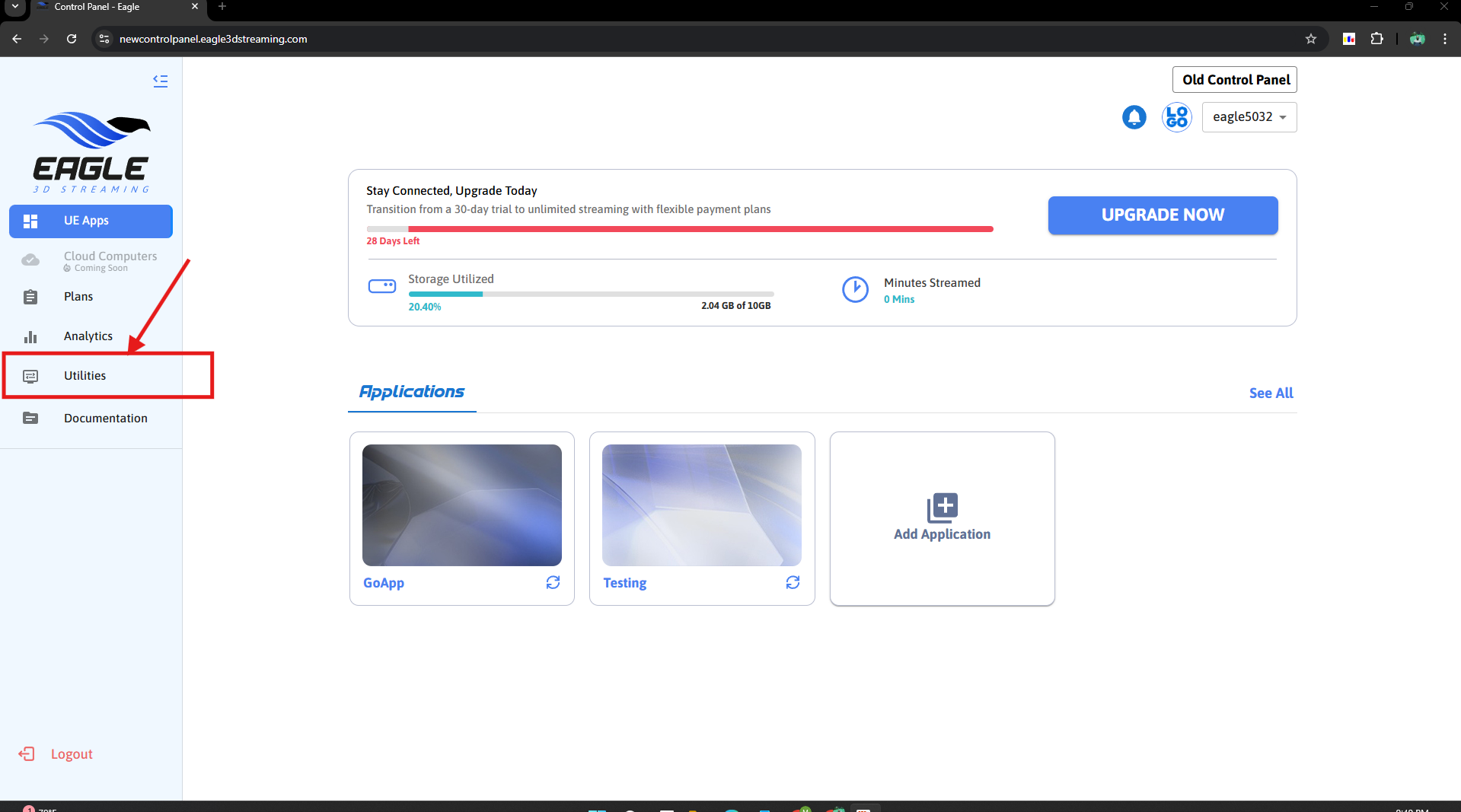Image resolution: width=1461 pixels, height=812 pixels.
Task: Click the LOGO profile avatar icon
Action: [x=1176, y=117]
